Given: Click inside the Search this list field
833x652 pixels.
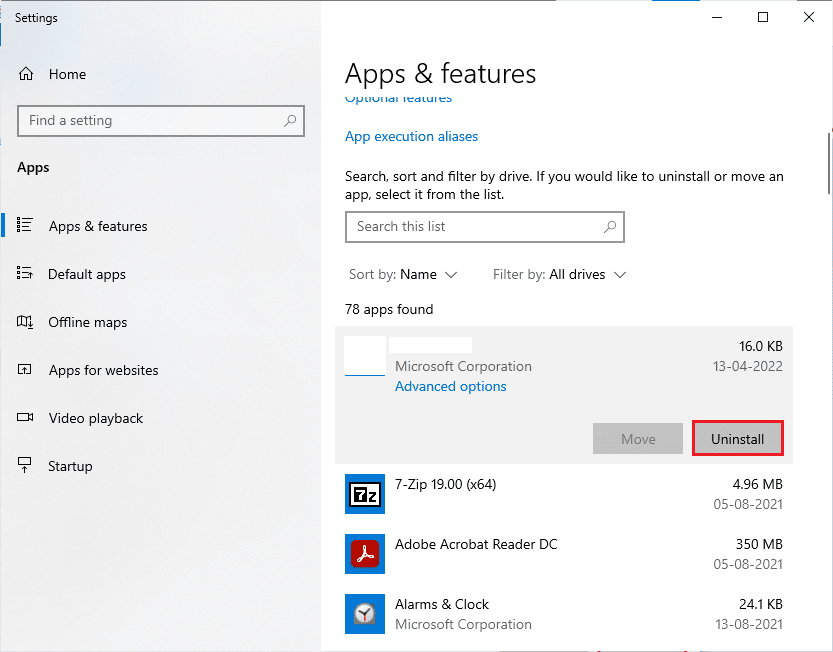Looking at the screenshot, I should 485,227.
